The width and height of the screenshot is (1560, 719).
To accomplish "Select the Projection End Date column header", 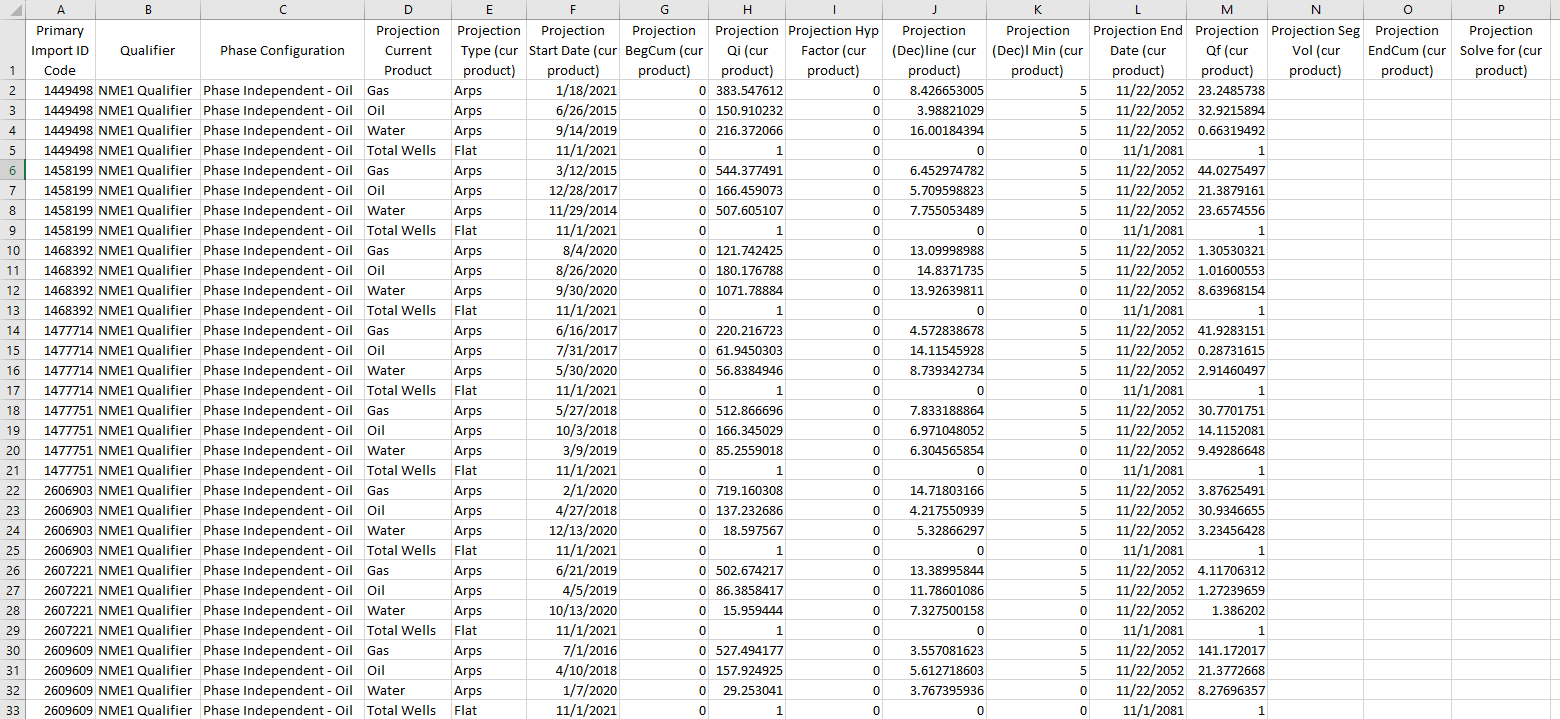I will click(x=1137, y=10).
